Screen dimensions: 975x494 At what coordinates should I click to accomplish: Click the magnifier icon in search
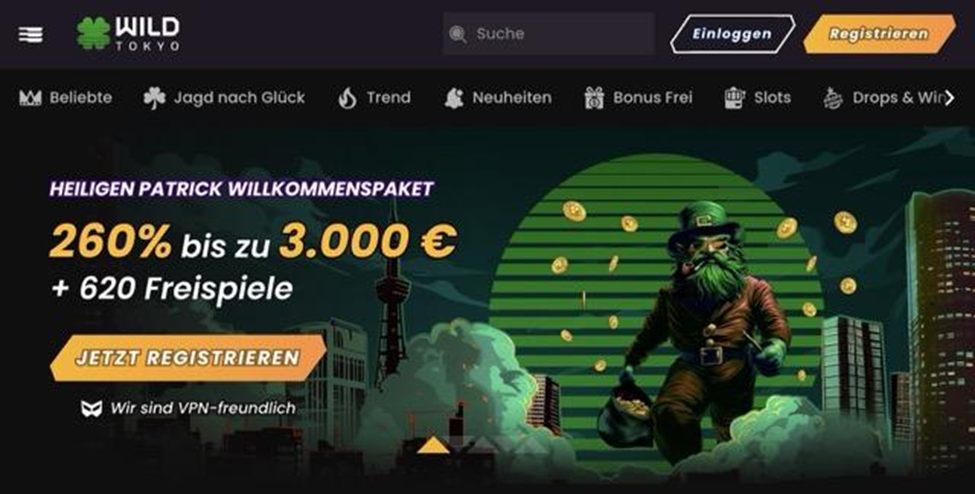point(458,34)
